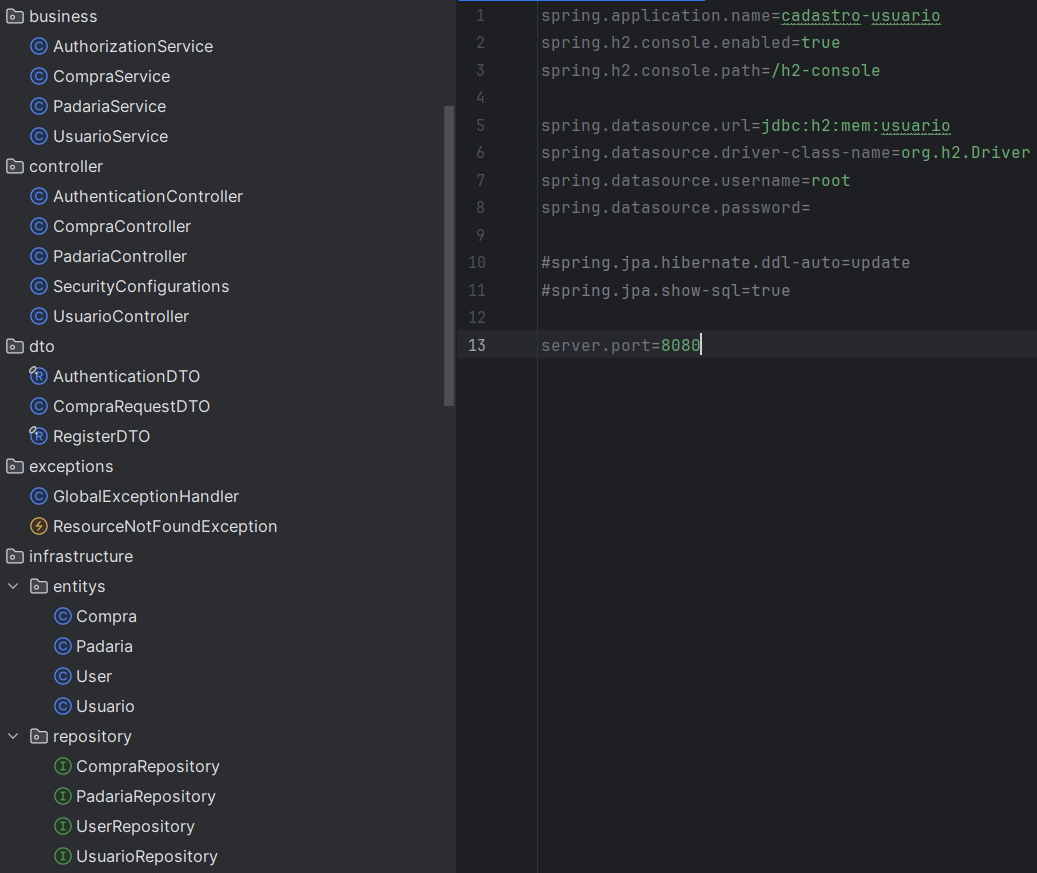Viewport: 1037px width, 873px height.
Task: Click the cadastro-usuario application name value
Action: [860, 16]
